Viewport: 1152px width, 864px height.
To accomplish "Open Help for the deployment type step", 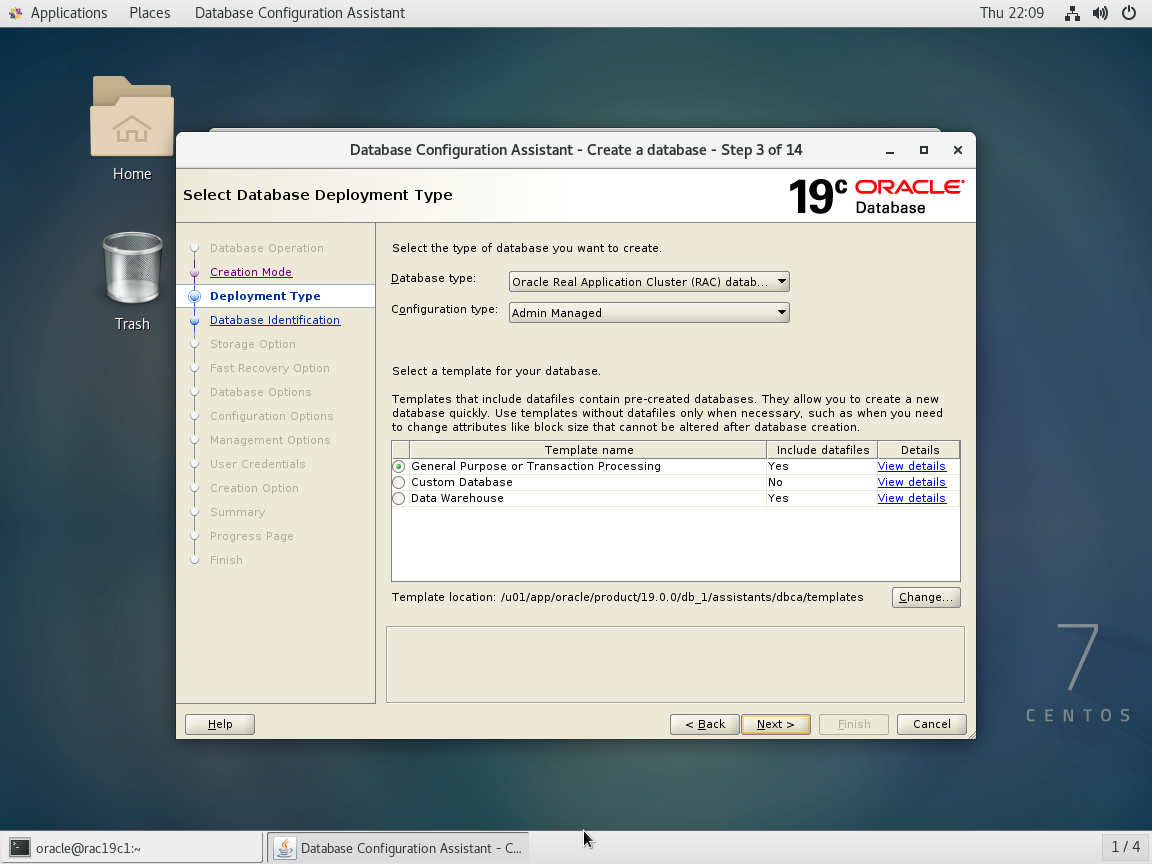I will (x=219, y=724).
